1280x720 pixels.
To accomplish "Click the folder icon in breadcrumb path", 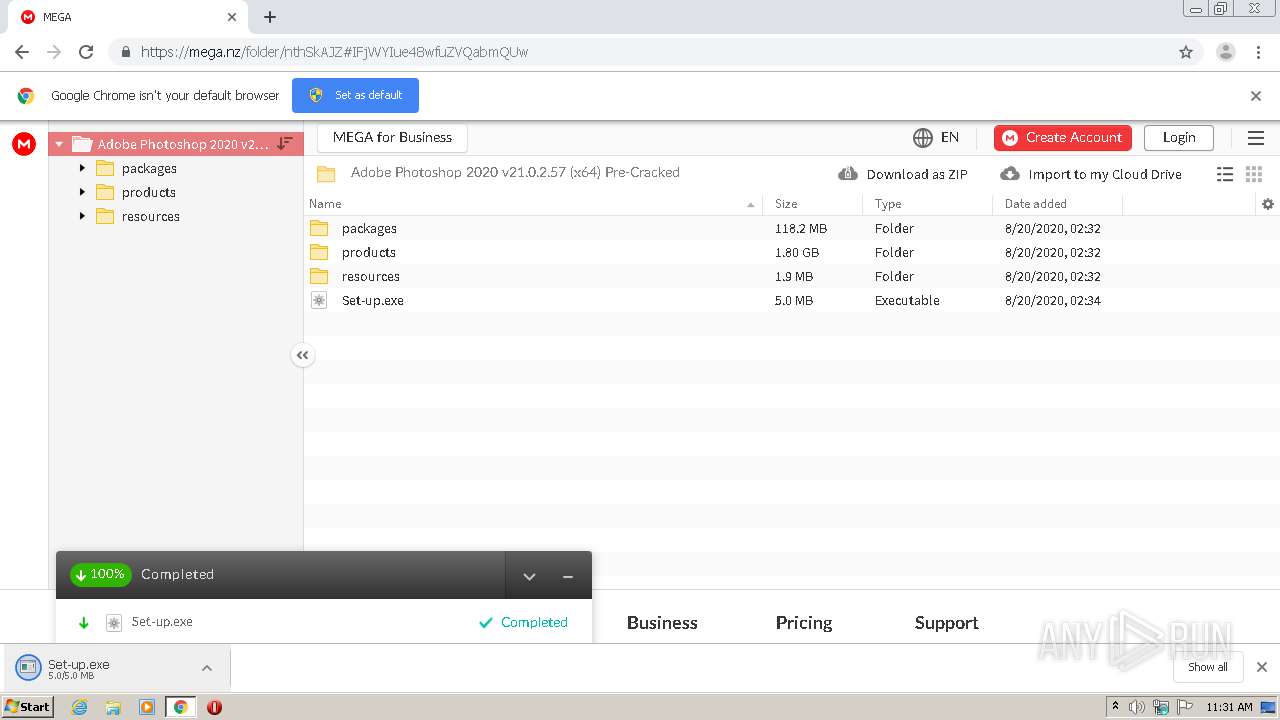I will click(x=326, y=174).
